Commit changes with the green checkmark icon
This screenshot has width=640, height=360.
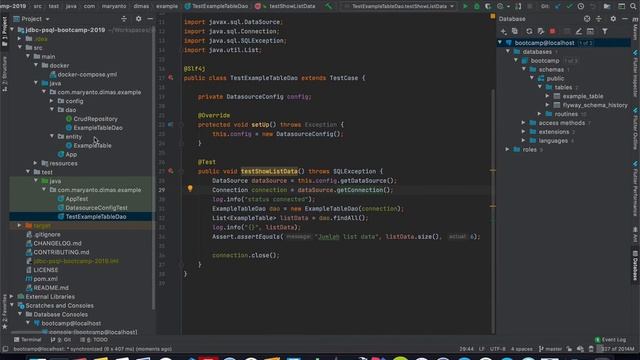569,6
